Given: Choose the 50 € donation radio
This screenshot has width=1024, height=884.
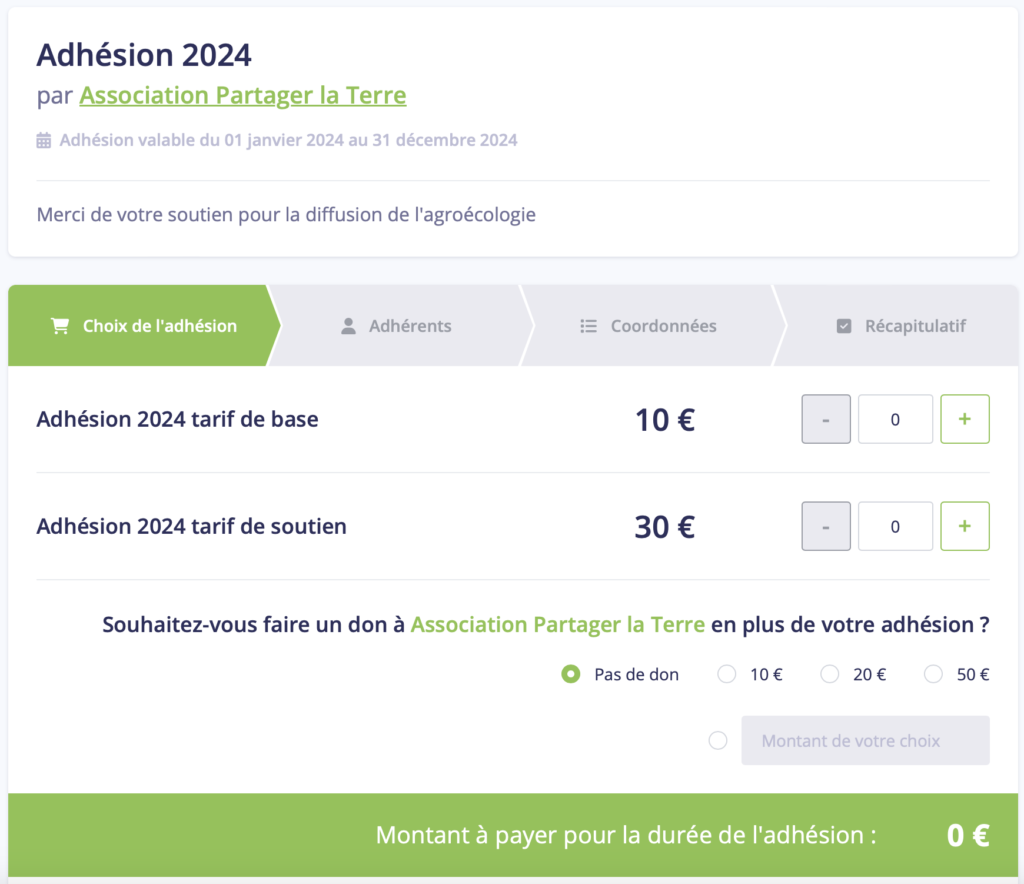Looking at the screenshot, I should click(933, 674).
